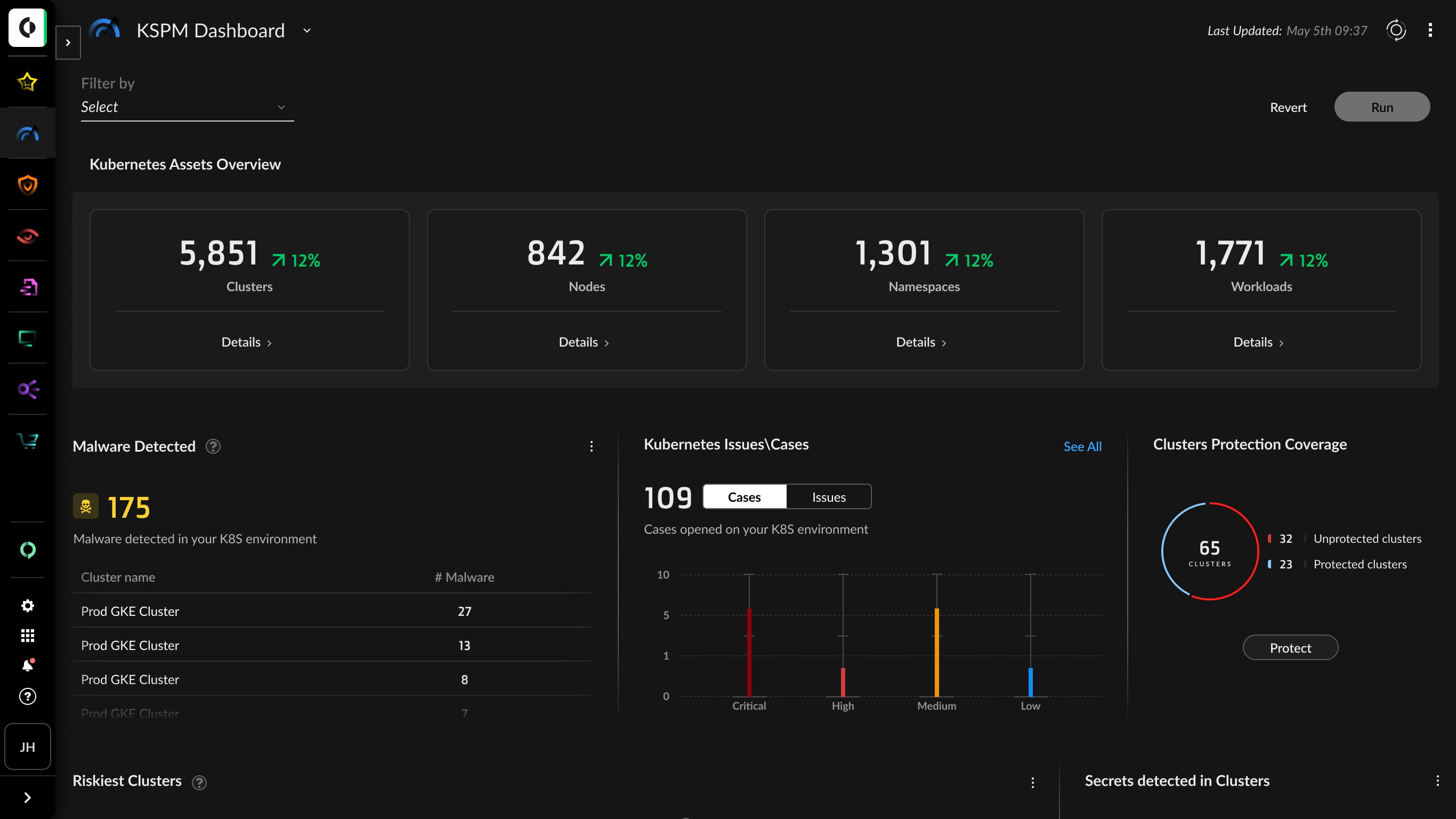1456x819 pixels.
Task: Toggle the Malware Detected options menu
Action: click(591, 446)
